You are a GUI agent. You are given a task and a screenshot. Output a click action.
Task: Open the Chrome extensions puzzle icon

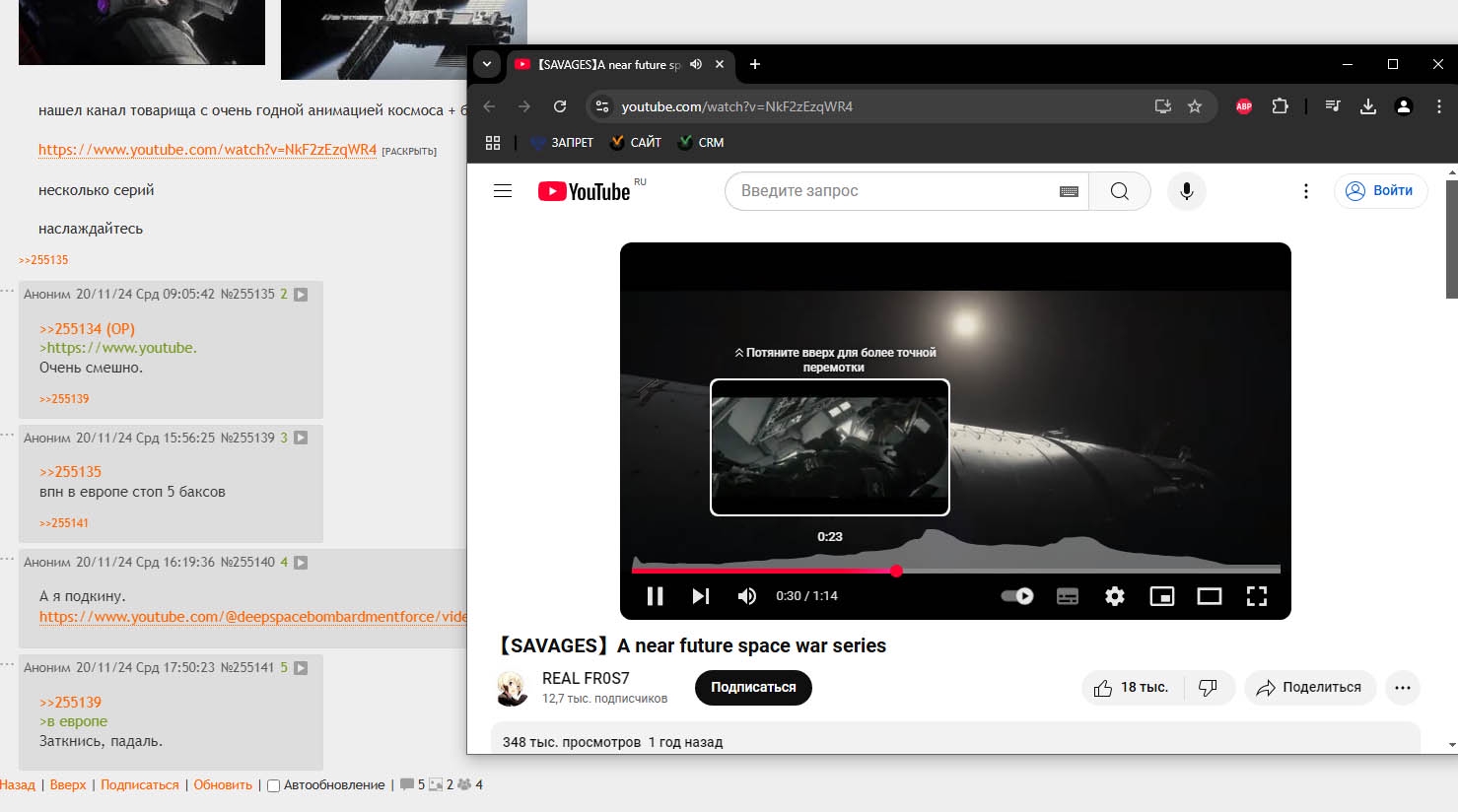tap(1280, 106)
